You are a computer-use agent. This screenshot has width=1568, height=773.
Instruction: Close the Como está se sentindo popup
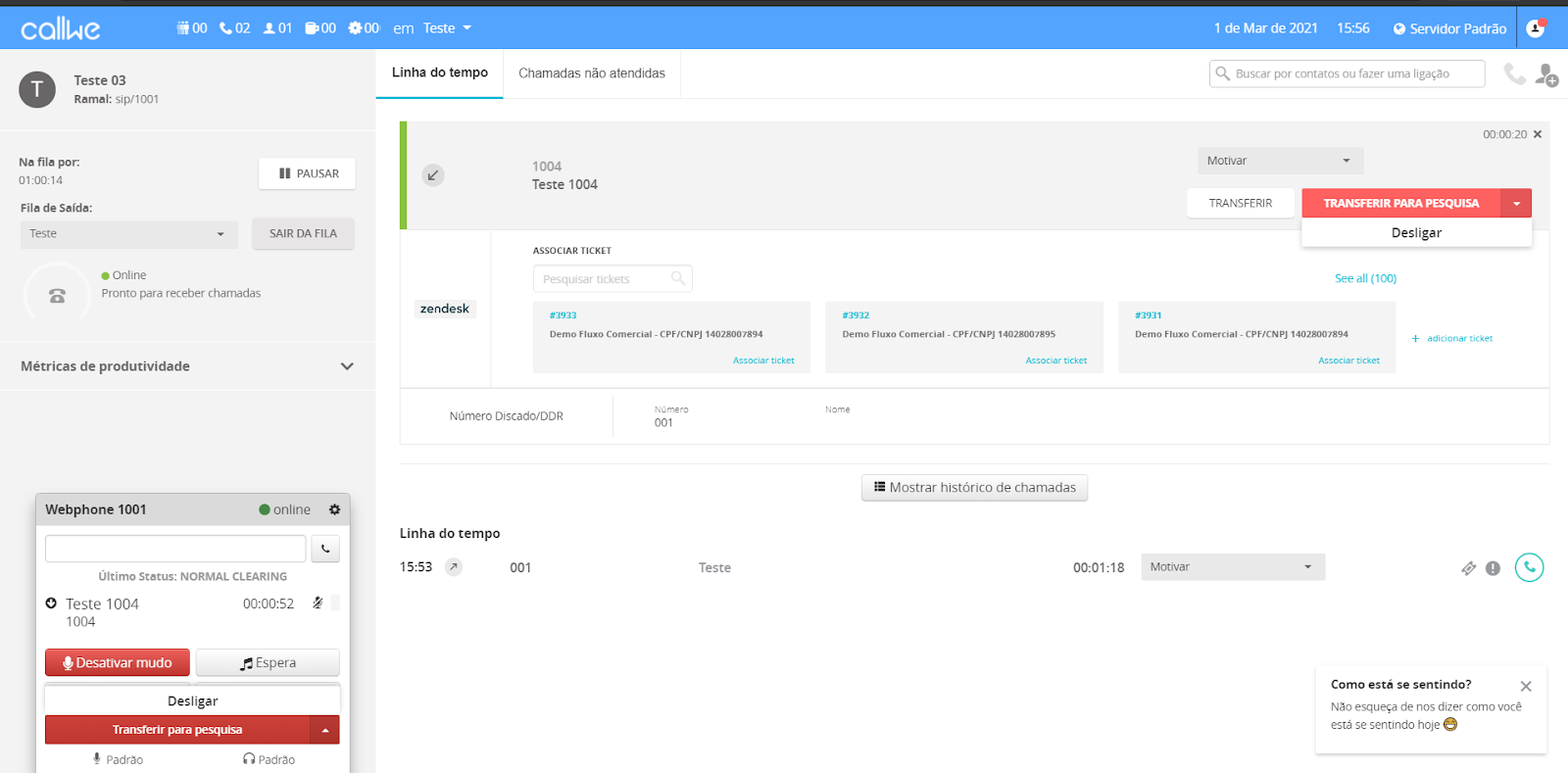point(1525,686)
